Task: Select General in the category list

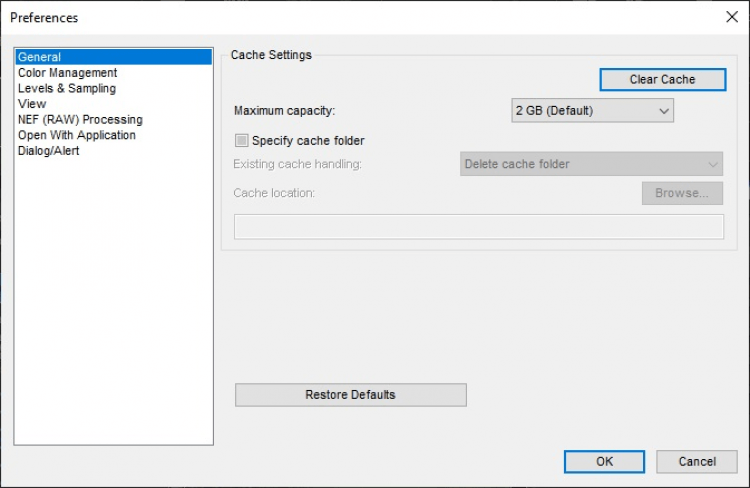Action: 40,57
